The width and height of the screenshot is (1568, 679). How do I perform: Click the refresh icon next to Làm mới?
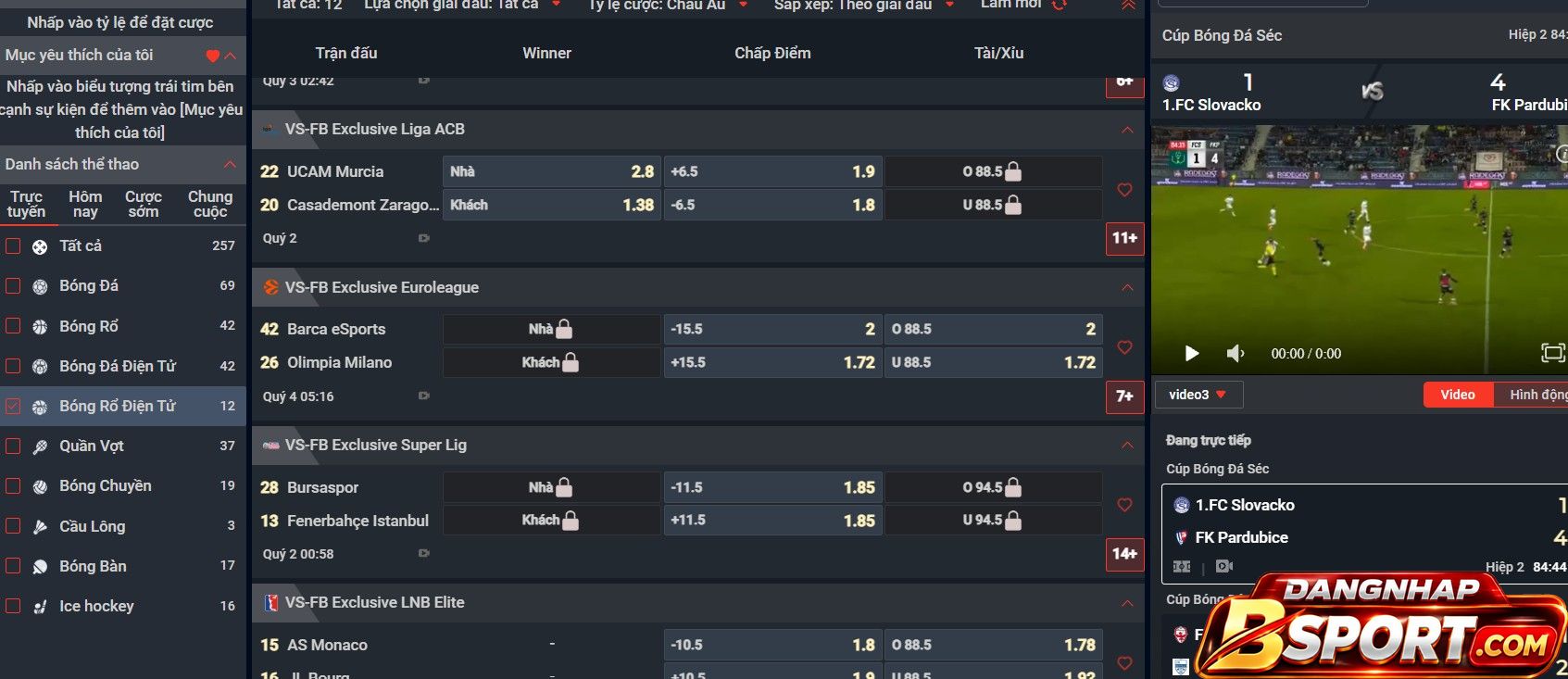click(1060, 5)
